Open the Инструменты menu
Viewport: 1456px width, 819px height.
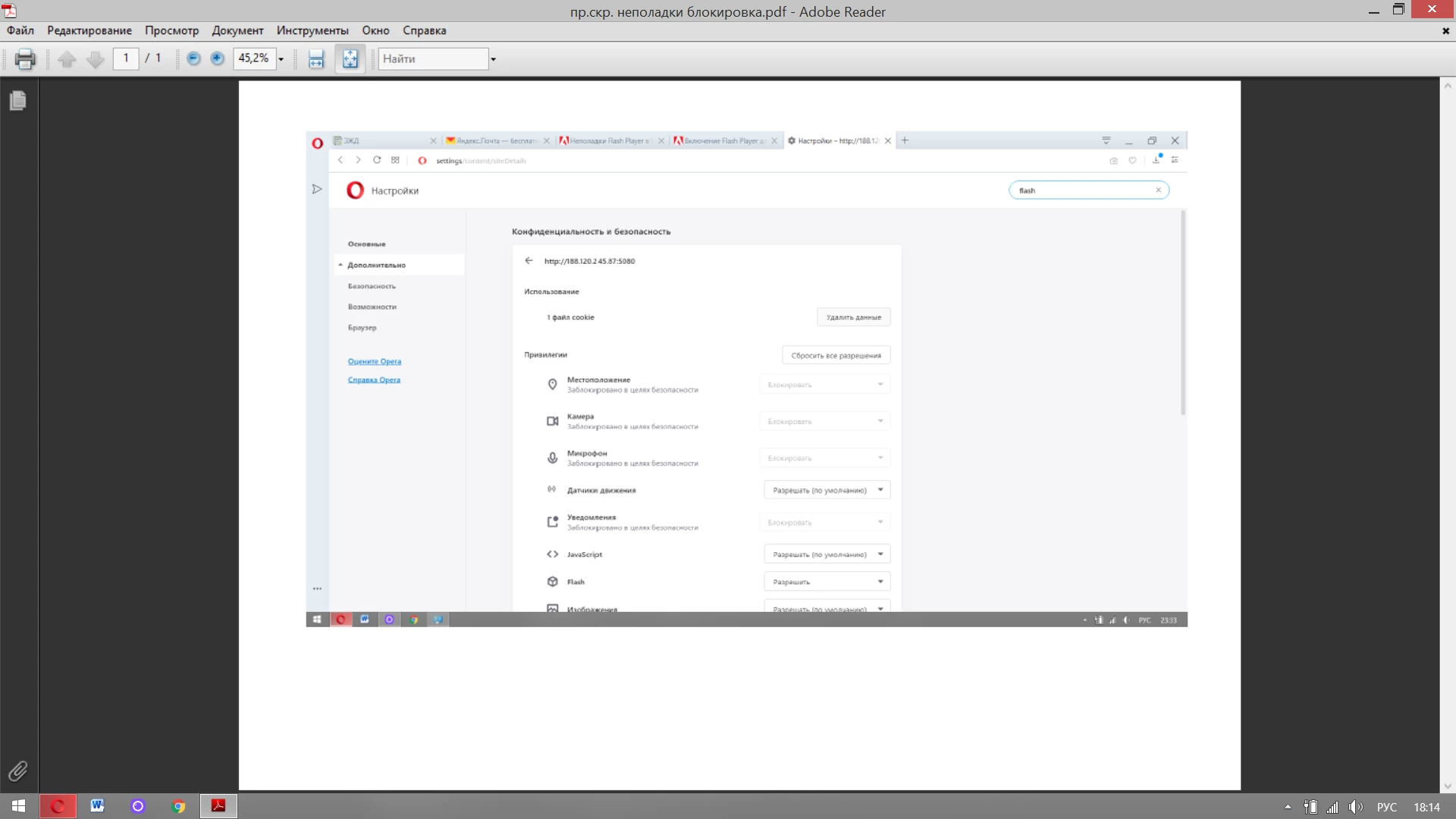point(312,30)
